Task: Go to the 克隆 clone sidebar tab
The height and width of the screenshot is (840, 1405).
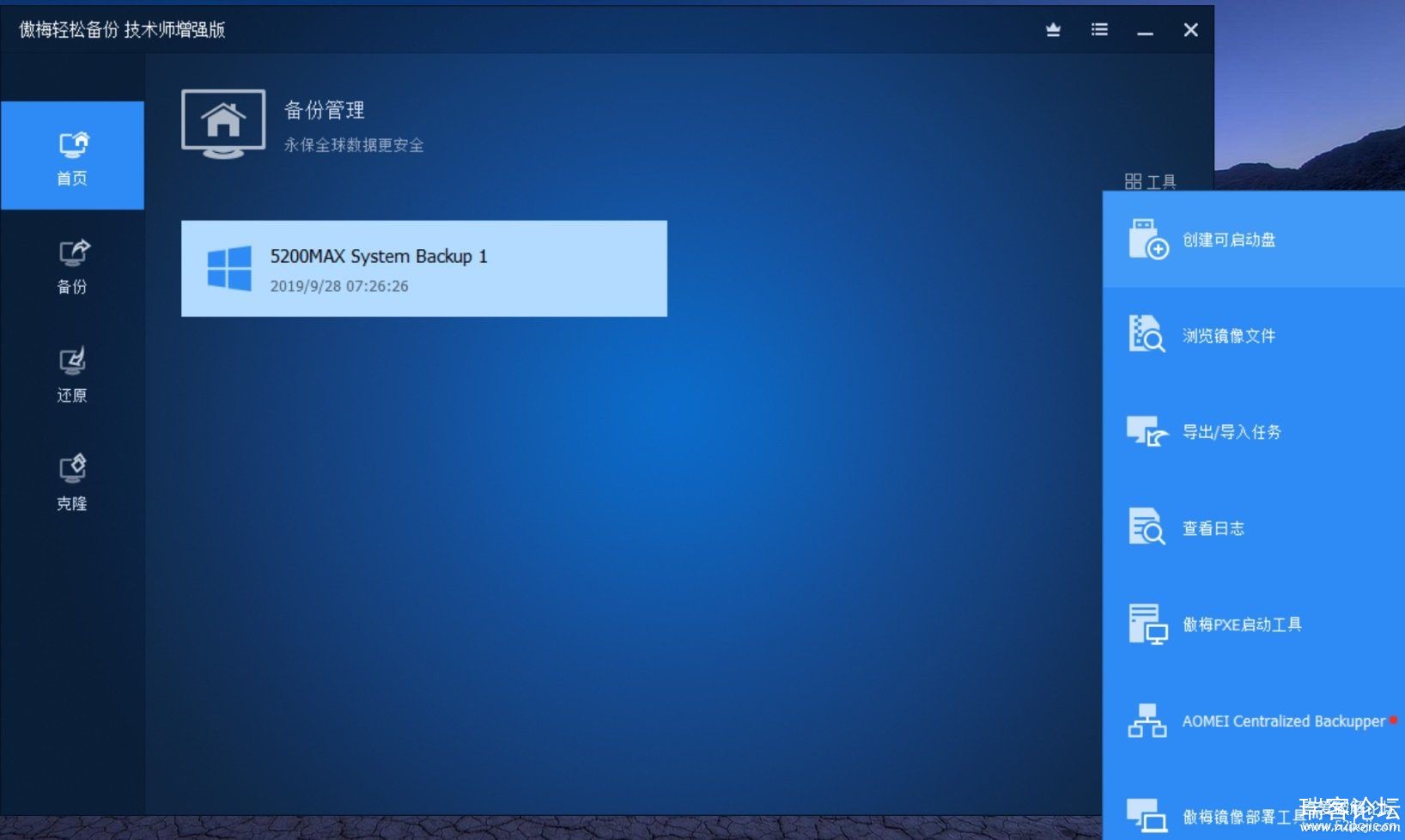Action: [72, 484]
